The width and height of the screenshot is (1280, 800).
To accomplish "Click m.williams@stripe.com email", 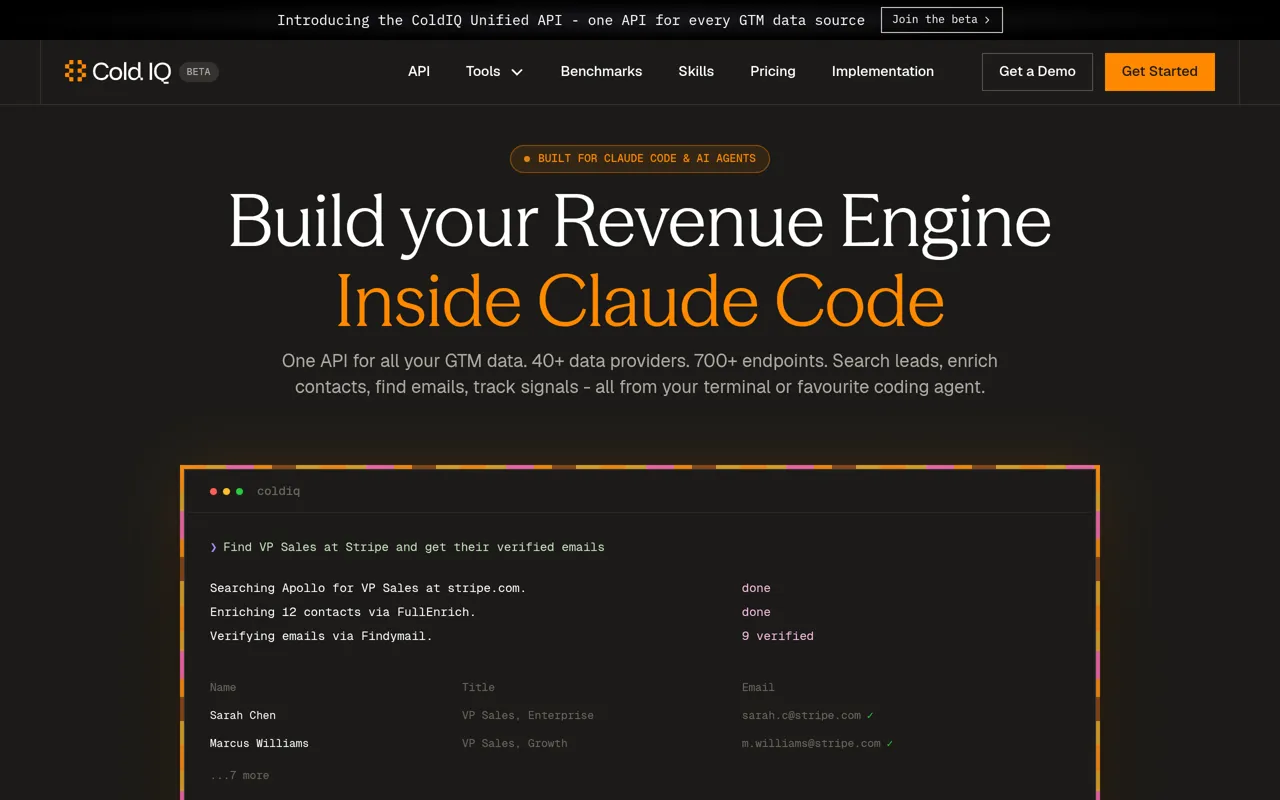I will (811, 743).
